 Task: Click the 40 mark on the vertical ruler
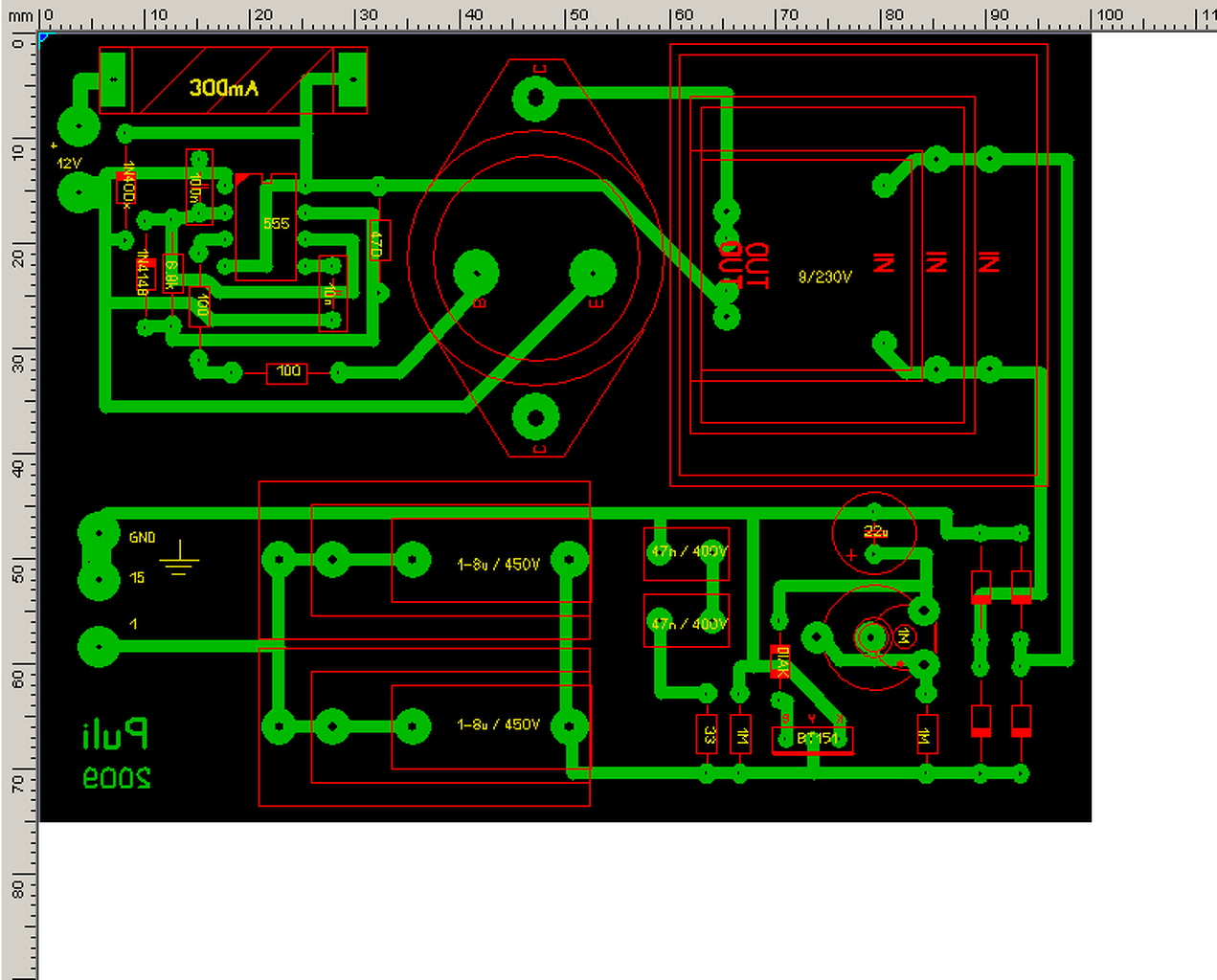[x=18, y=469]
